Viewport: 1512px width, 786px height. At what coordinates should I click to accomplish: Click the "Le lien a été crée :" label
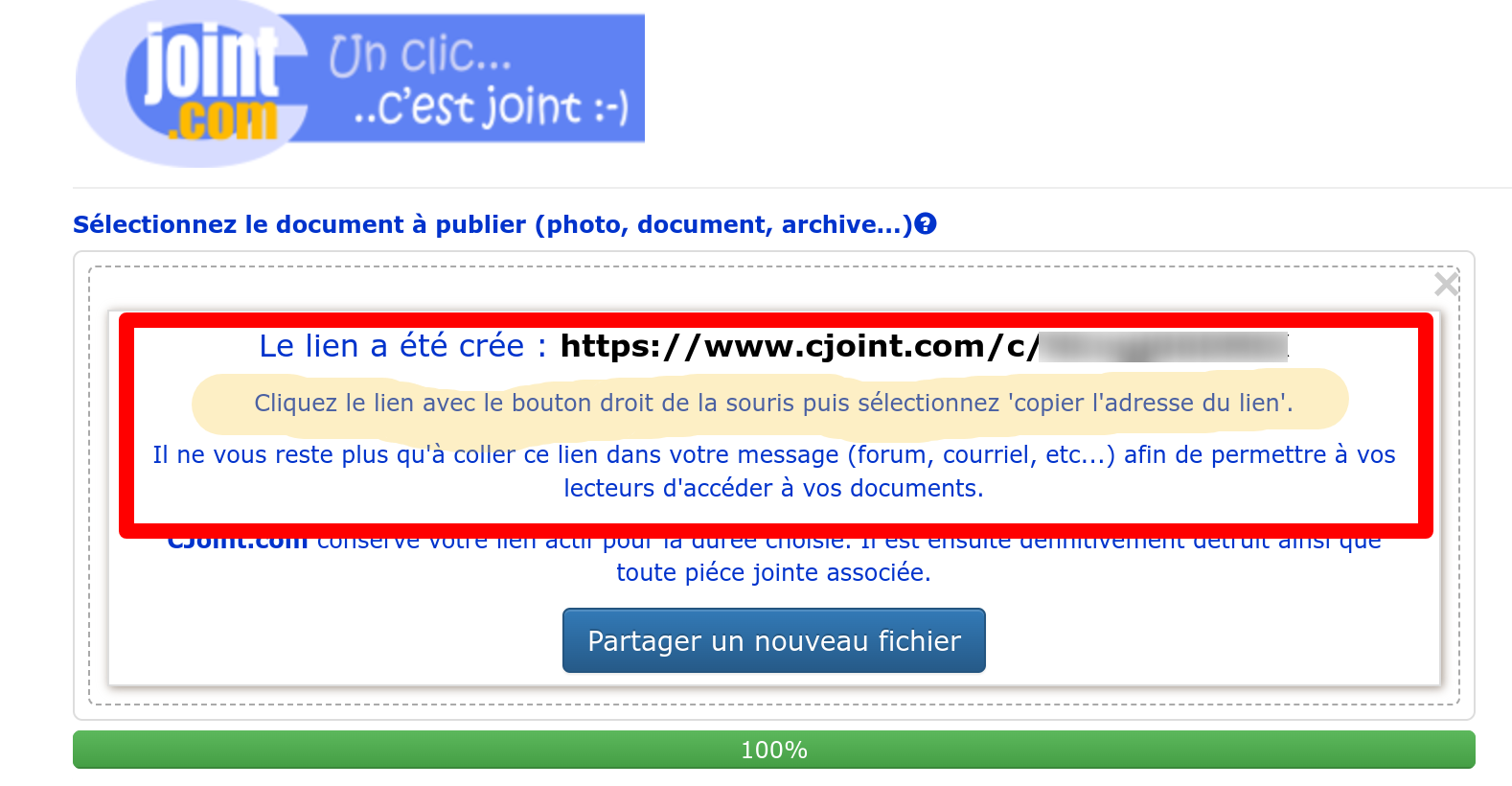tap(403, 346)
